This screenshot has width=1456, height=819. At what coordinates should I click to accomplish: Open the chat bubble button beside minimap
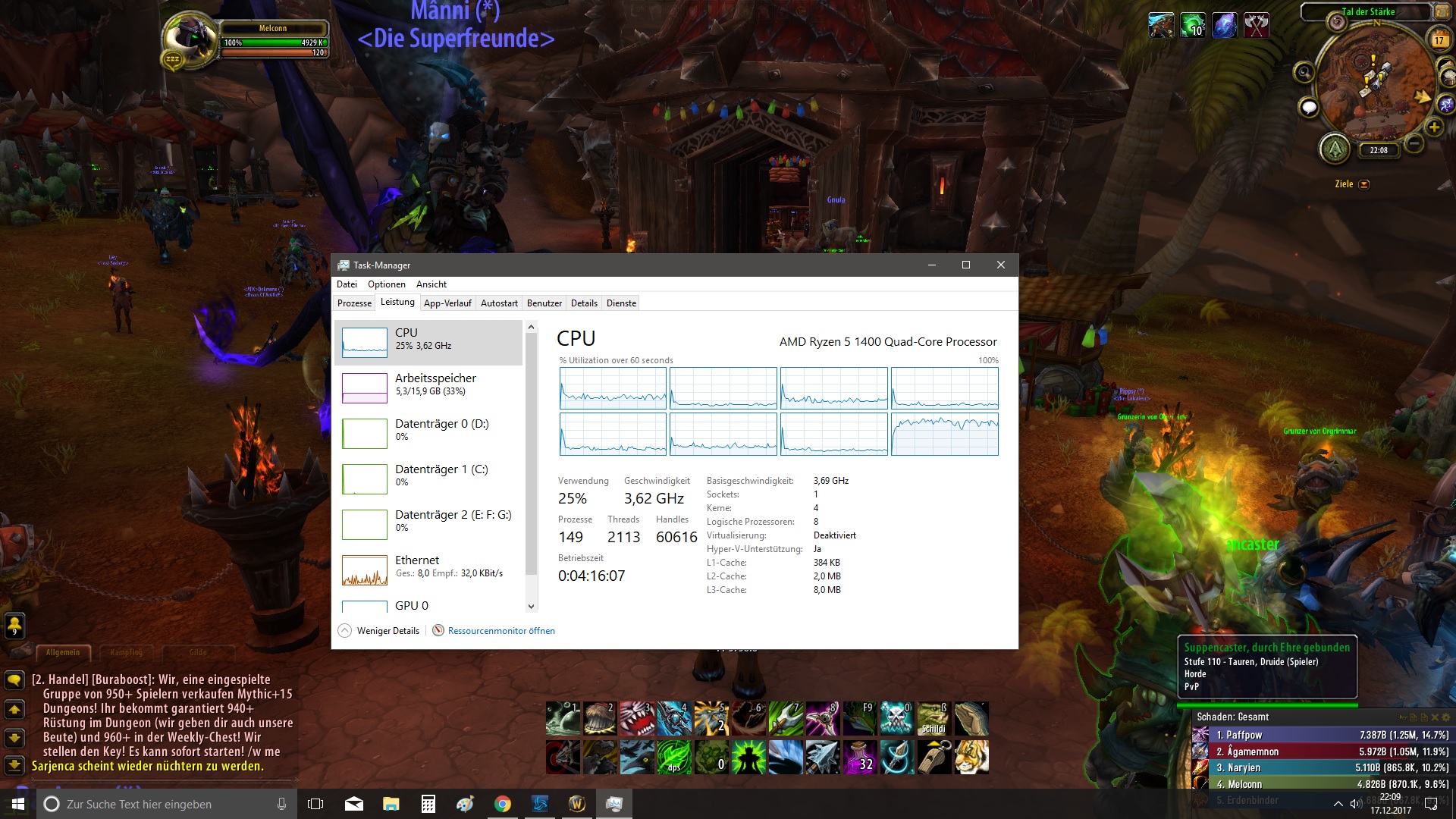tap(1309, 108)
